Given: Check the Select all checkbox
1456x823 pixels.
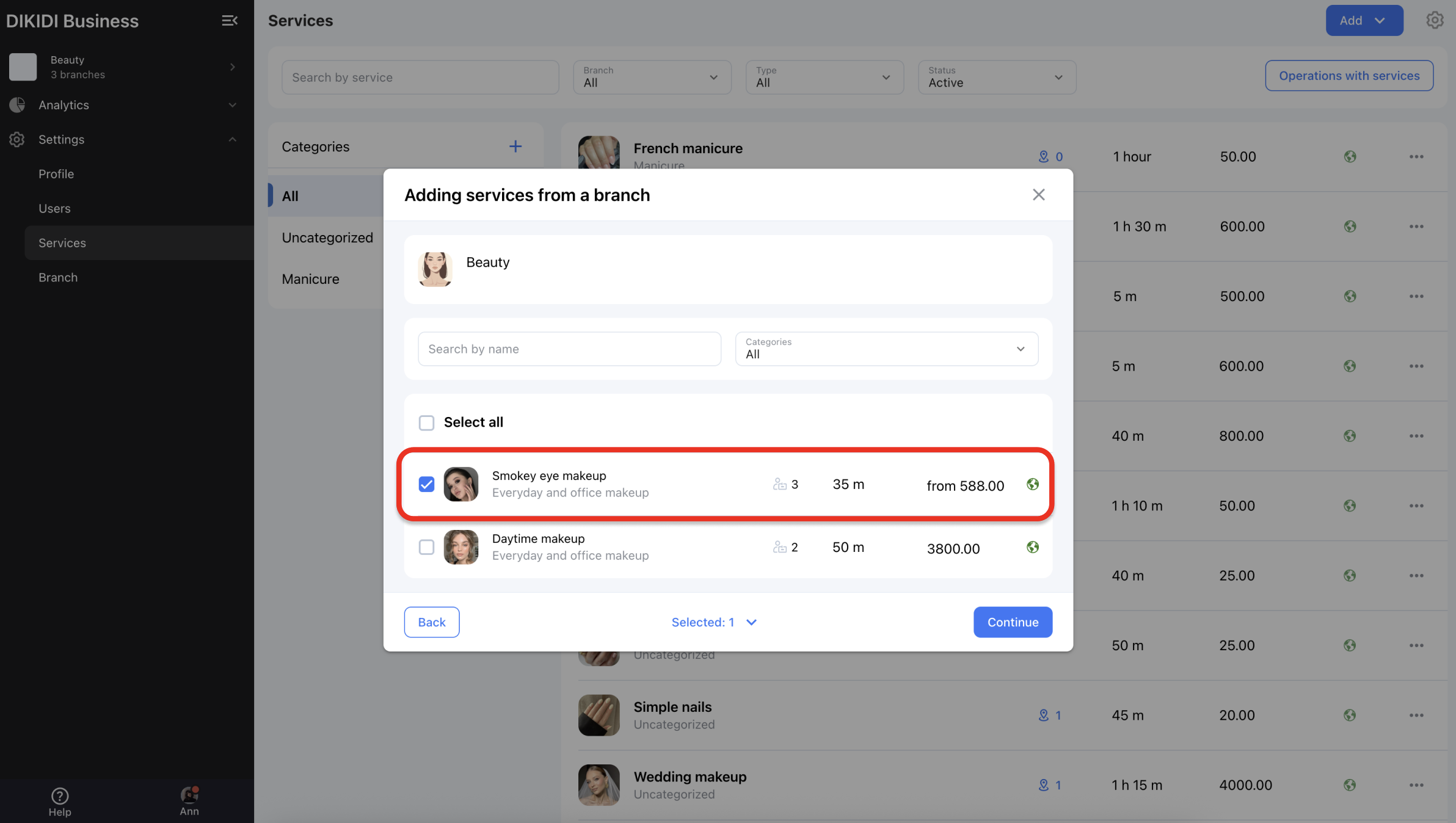Looking at the screenshot, I should [426, 422].
